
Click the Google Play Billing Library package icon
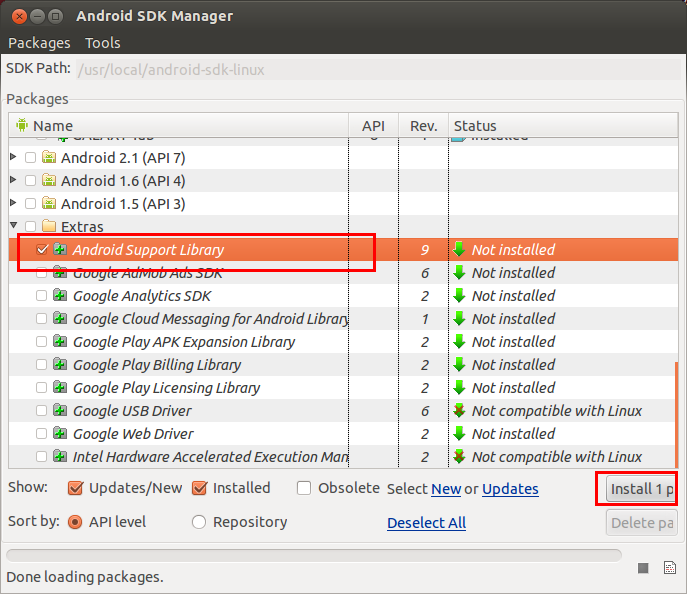pyautogui.click(x=60, y=364)
